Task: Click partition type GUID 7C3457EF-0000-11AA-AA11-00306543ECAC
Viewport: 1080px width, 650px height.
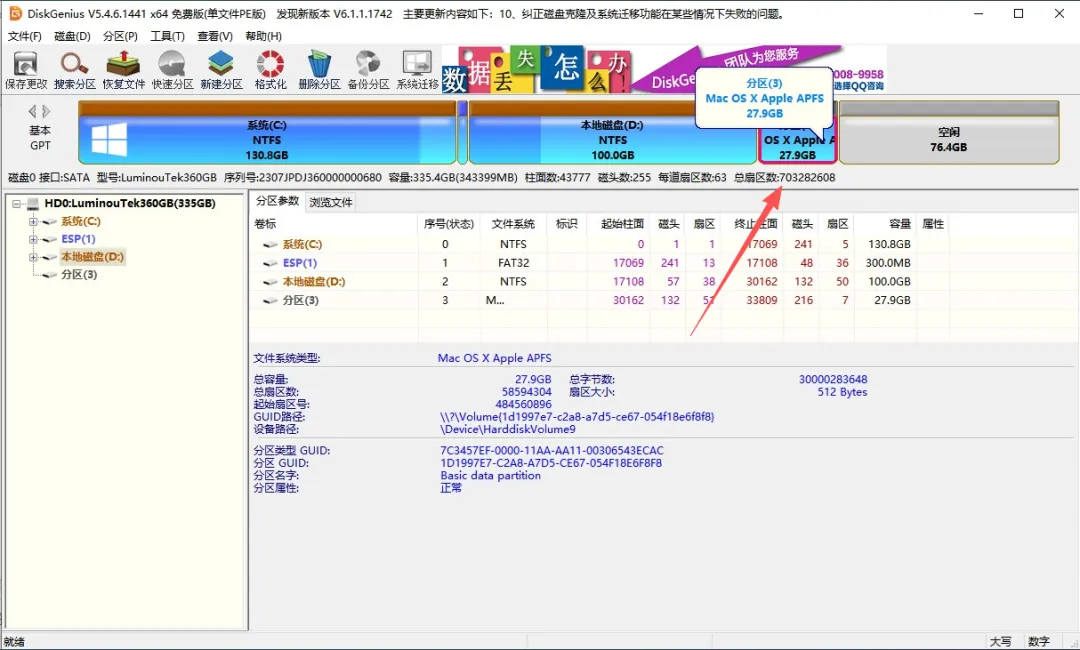Action: [x=552, y=450]
